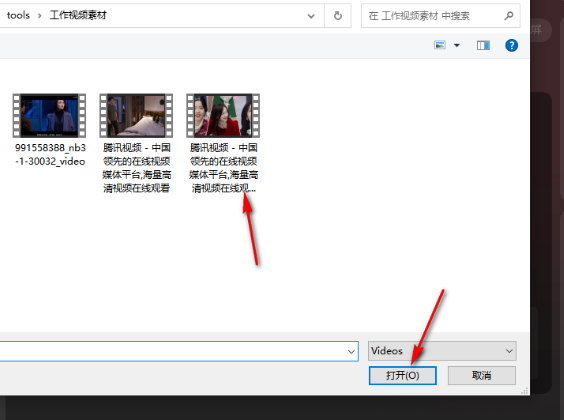This screenshot has height=420, width=564.
Task: Click the 取消 button
Action: [482, 375]
